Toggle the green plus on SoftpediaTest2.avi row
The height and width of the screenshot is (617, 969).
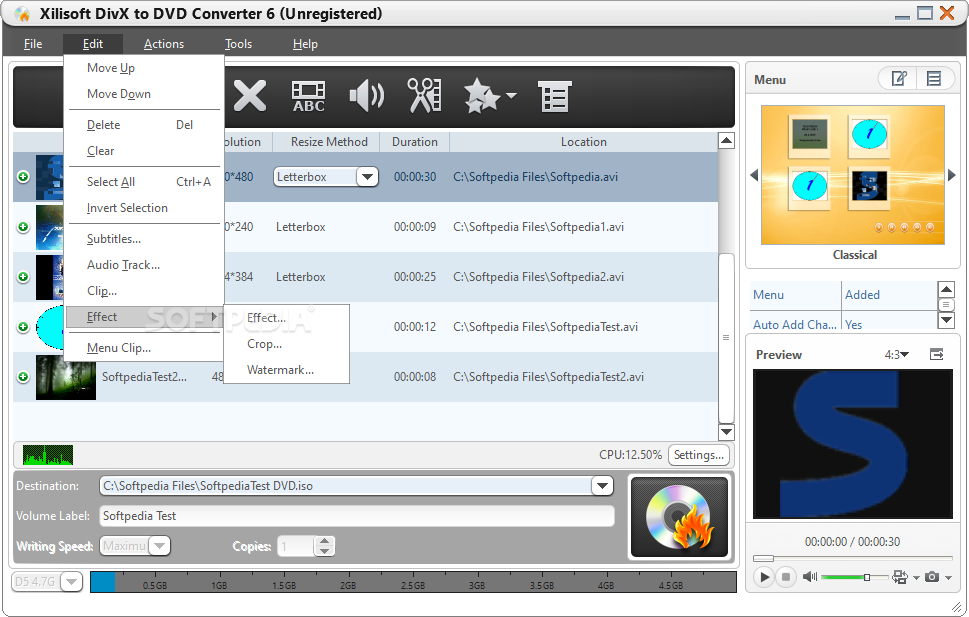pyautogui.click(x=23, y=377)
